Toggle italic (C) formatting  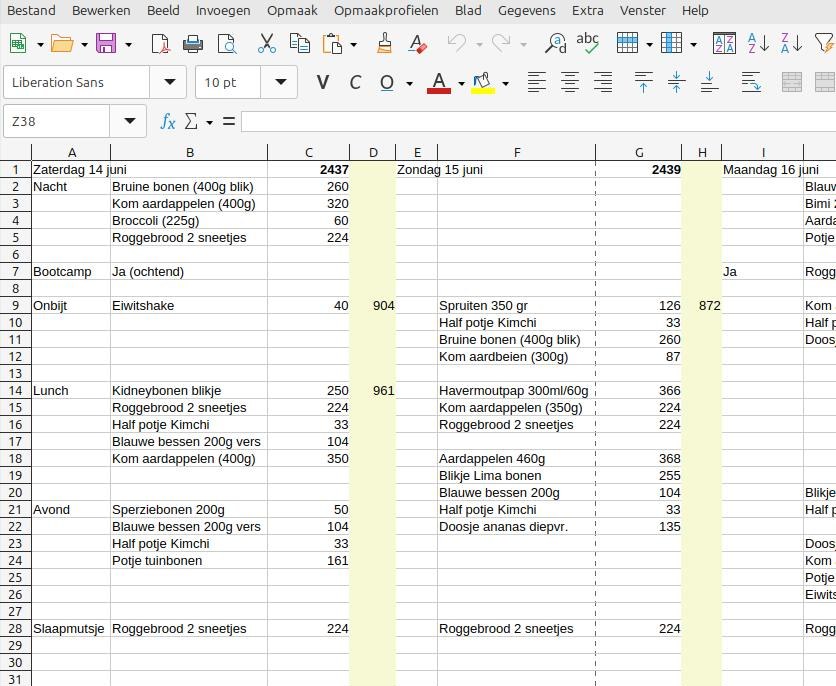point(354,82)
